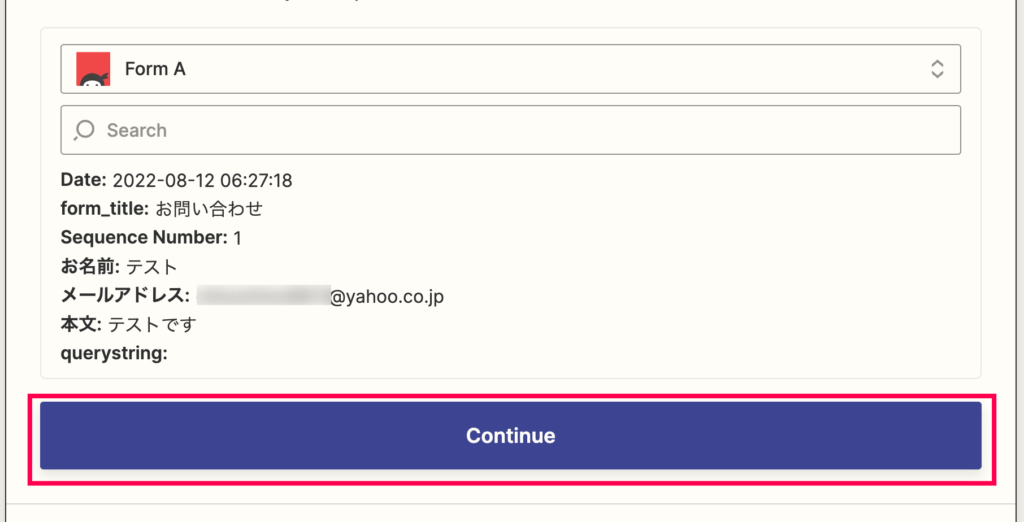The height and width of the screenshot is (522, 1024).
Task: Open the Form A record selector
Action: pos(511,69)
